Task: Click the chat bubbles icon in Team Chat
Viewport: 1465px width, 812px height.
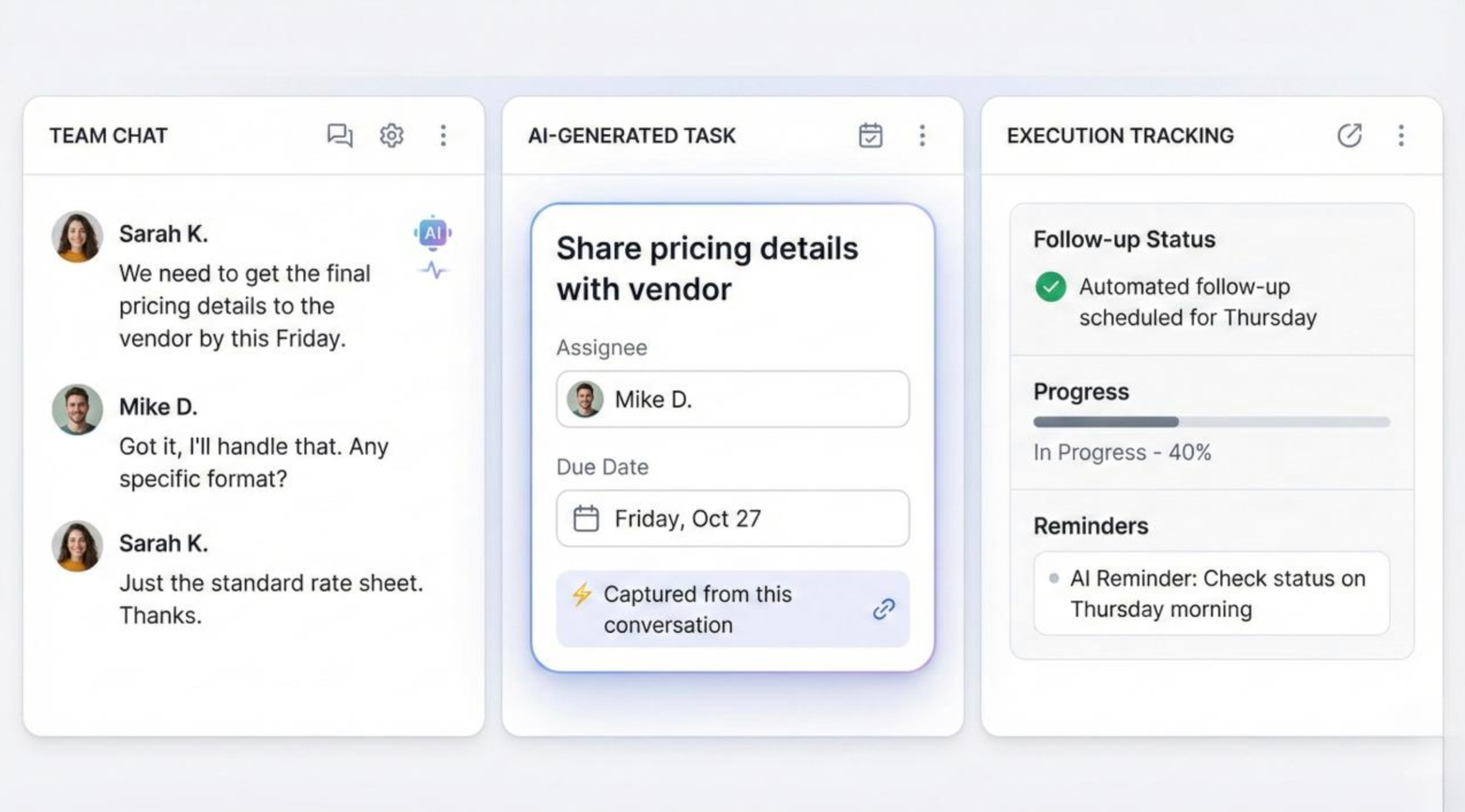Action: click(340, 136)
